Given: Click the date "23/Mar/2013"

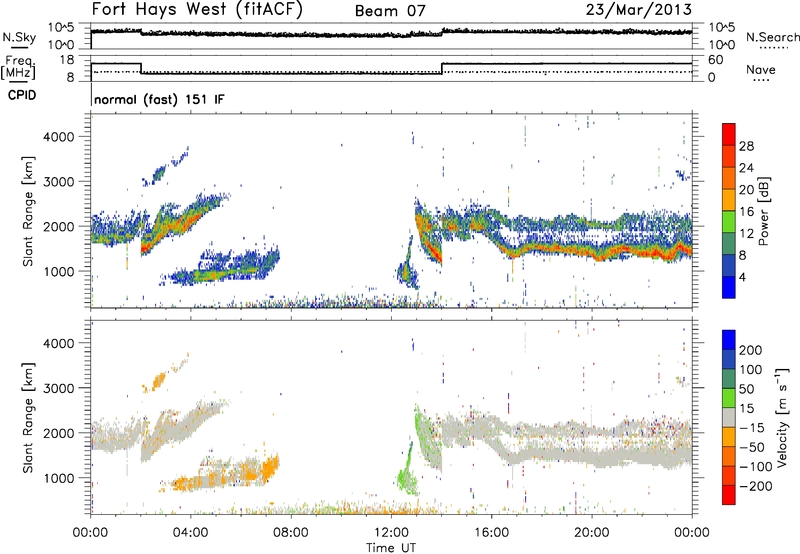Looking at the screenshot, I should tap(639, 9).
